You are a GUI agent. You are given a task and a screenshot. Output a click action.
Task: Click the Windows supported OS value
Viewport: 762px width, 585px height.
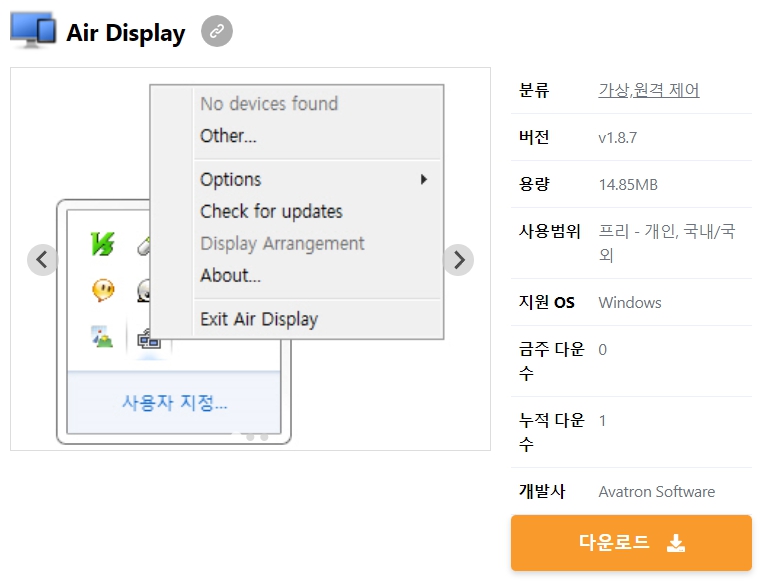[630, 303]
